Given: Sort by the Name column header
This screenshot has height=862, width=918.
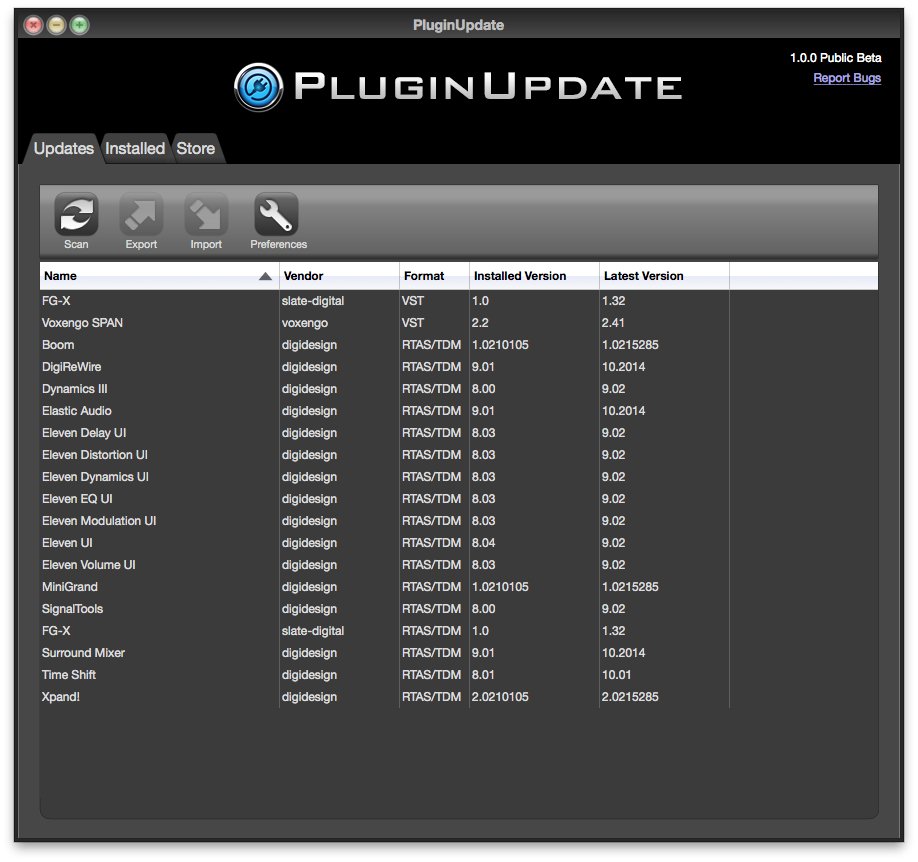Looking at the screenshot, I should point(159,276).
